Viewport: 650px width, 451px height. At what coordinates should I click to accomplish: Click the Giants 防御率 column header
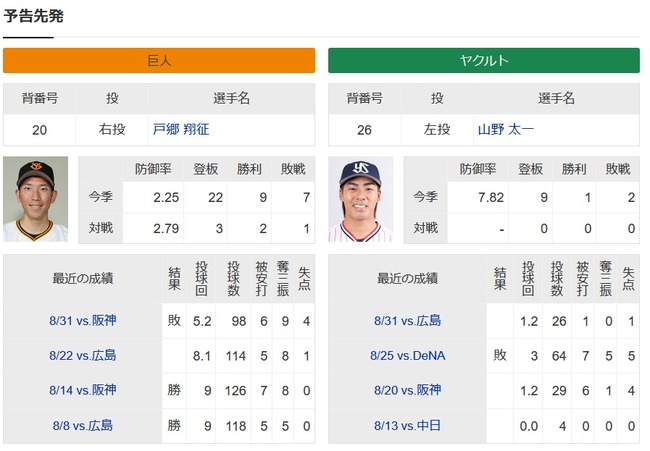coord(153,169)
